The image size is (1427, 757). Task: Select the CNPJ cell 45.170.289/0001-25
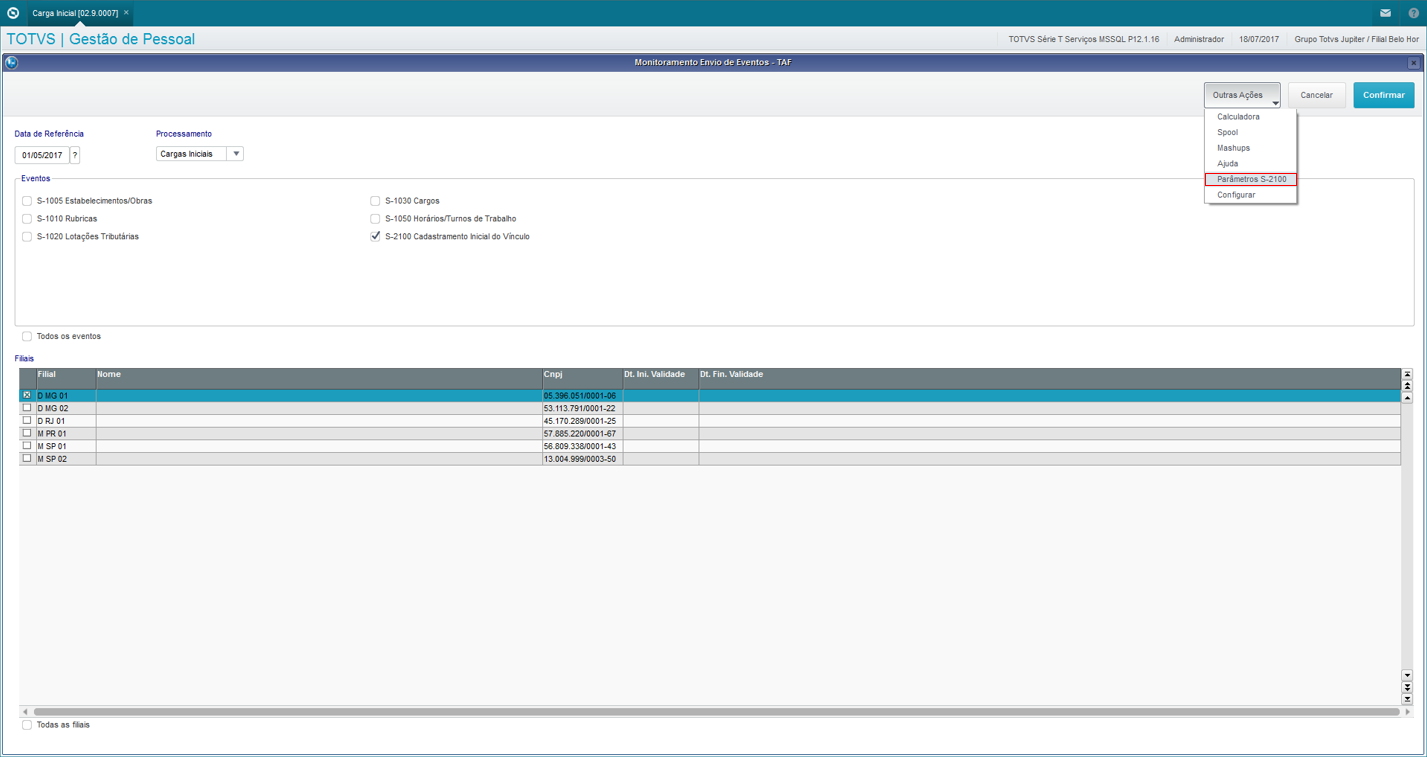click(582, 421)
